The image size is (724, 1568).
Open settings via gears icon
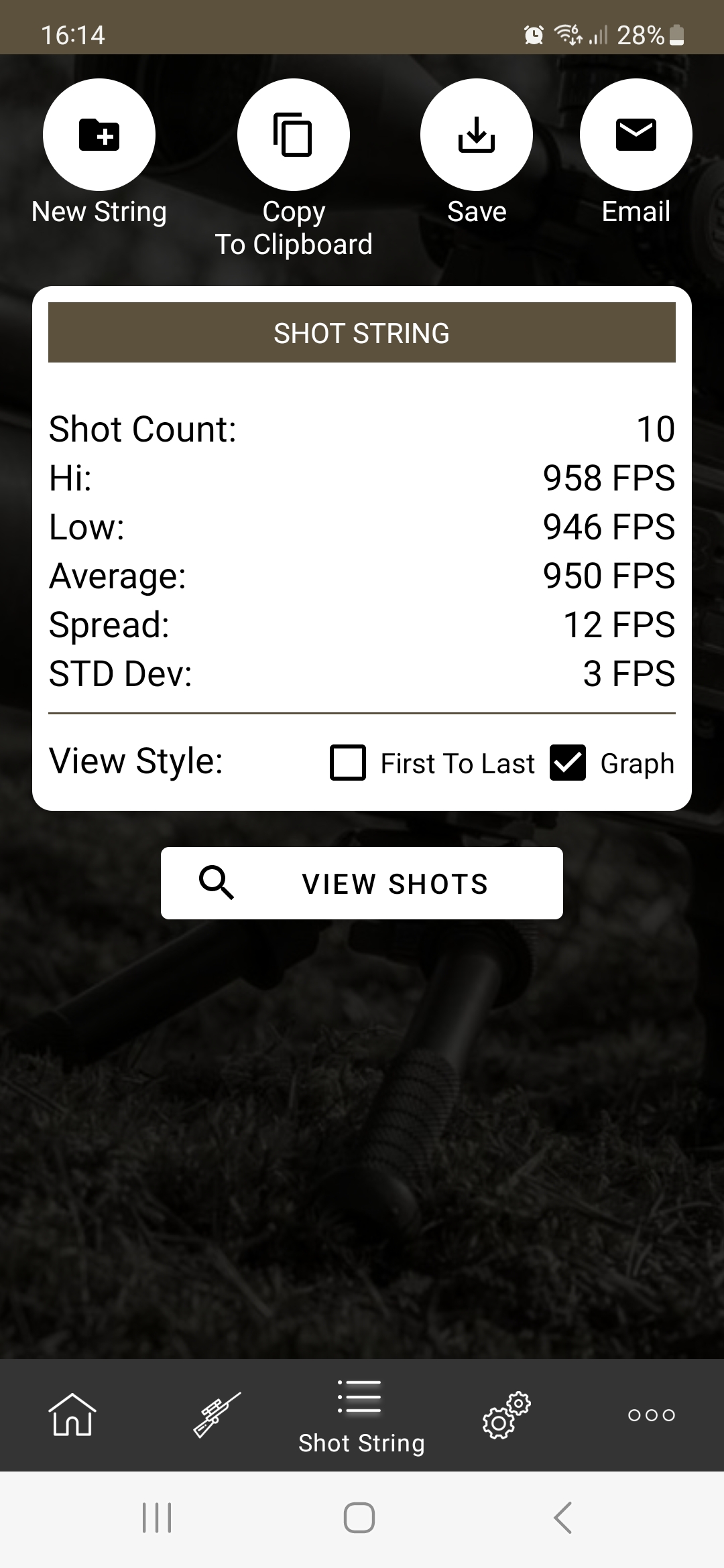[506, 1415]
